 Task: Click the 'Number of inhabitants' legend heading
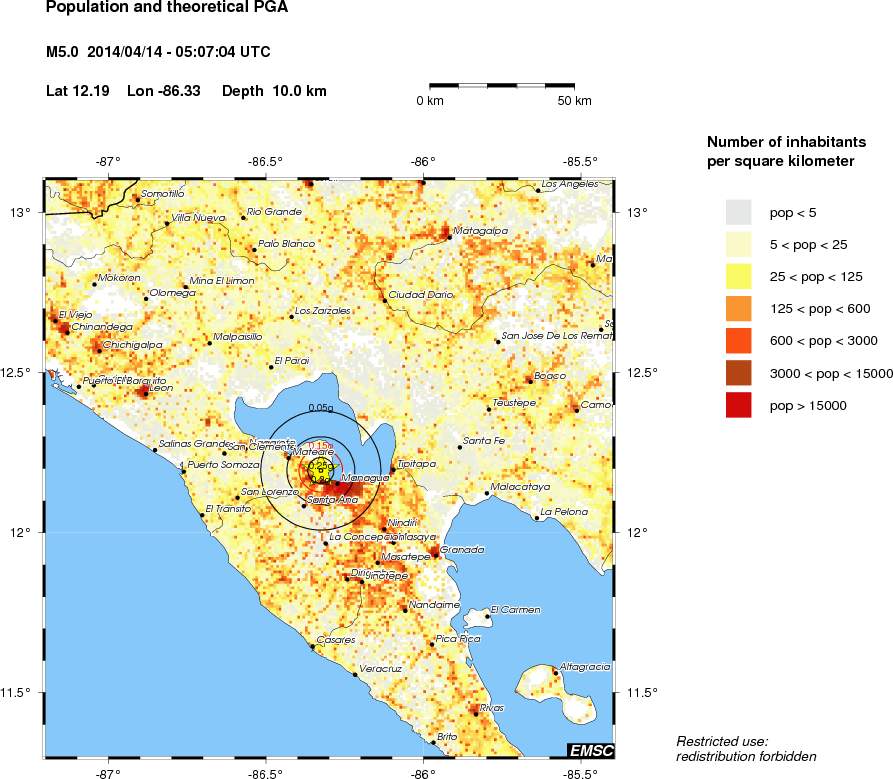(x=780, y=150)
